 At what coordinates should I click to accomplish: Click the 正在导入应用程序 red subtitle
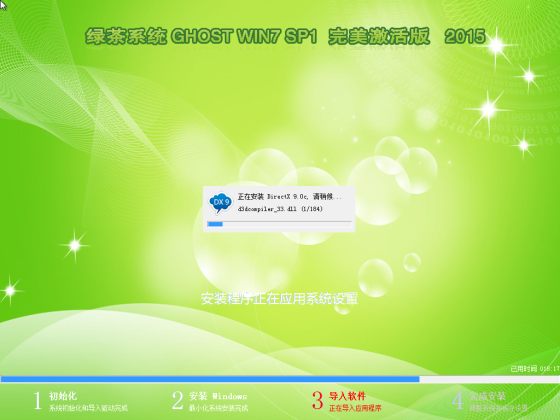(355, 408)
